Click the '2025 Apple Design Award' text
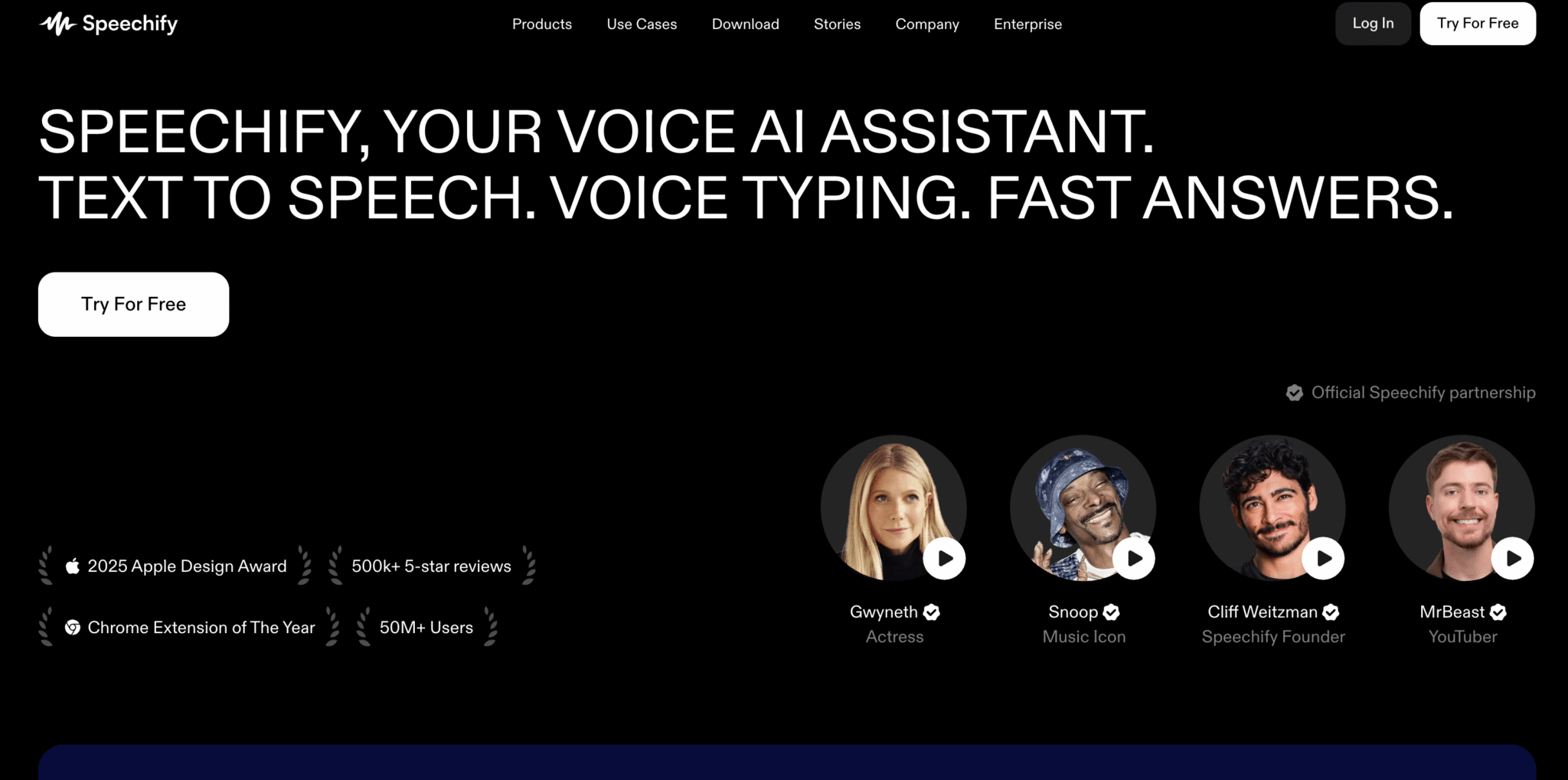Screen dimensions: 1568x780 click(x=187, y=566)
